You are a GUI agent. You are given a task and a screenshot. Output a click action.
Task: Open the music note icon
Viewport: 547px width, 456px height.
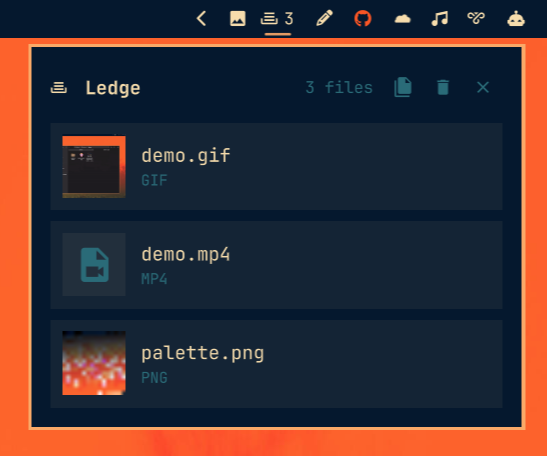pyautogui.click(x=440, y=18)
